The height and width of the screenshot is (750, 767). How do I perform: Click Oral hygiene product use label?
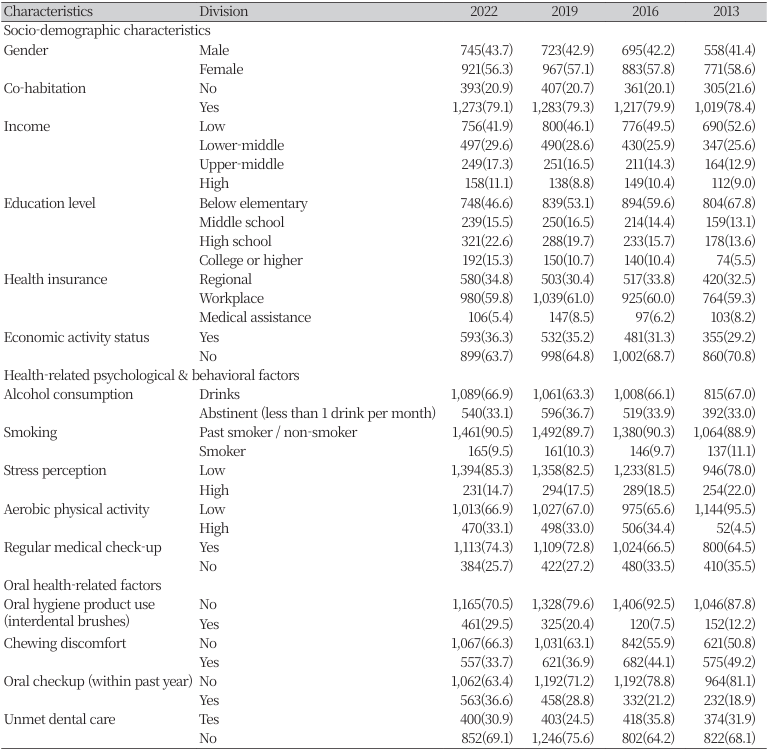(x=79, y=605)
